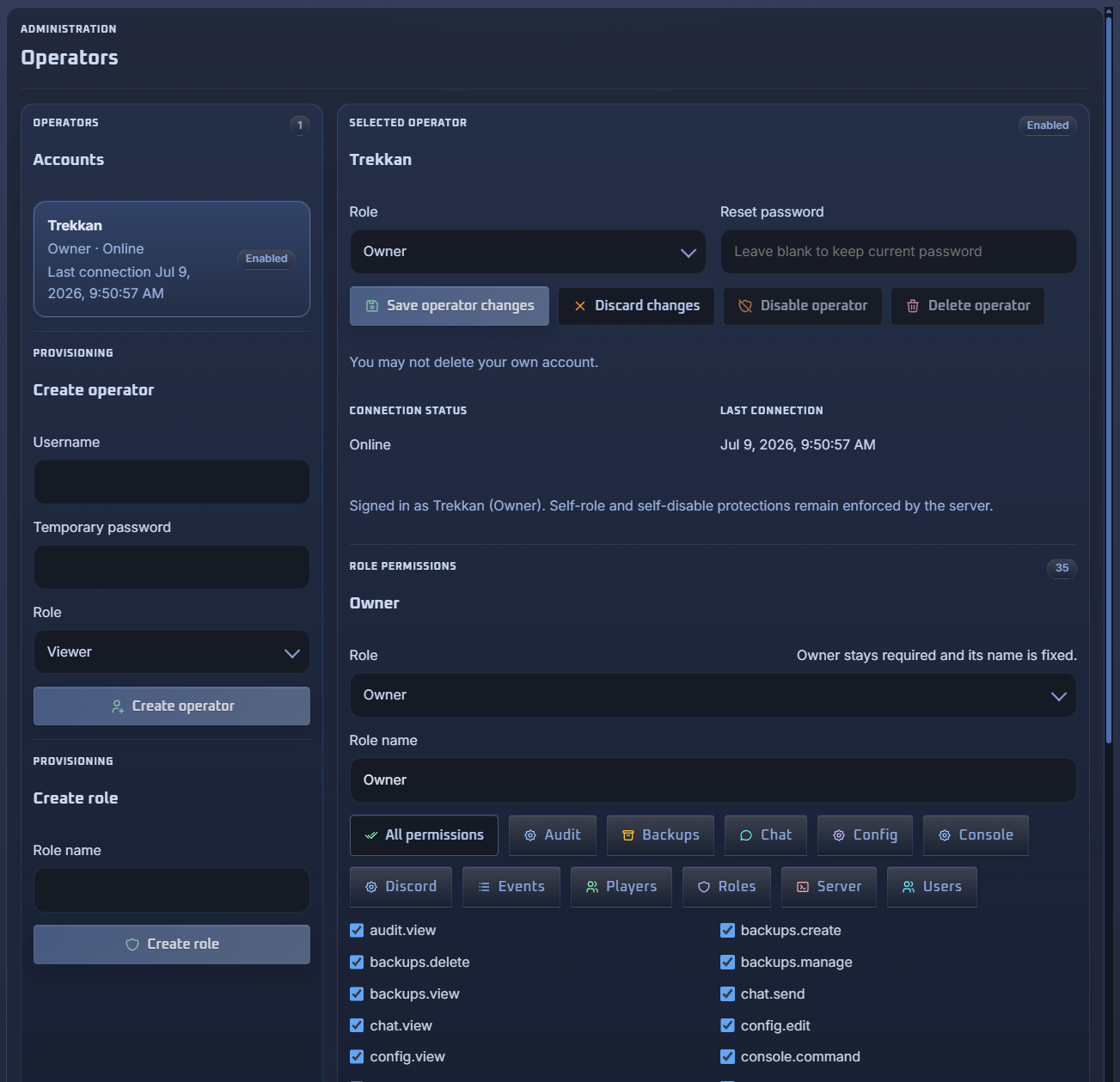The image size is (1120, 1082).
Task: Click the Create operator button
Action: click(x=172, y=706)
